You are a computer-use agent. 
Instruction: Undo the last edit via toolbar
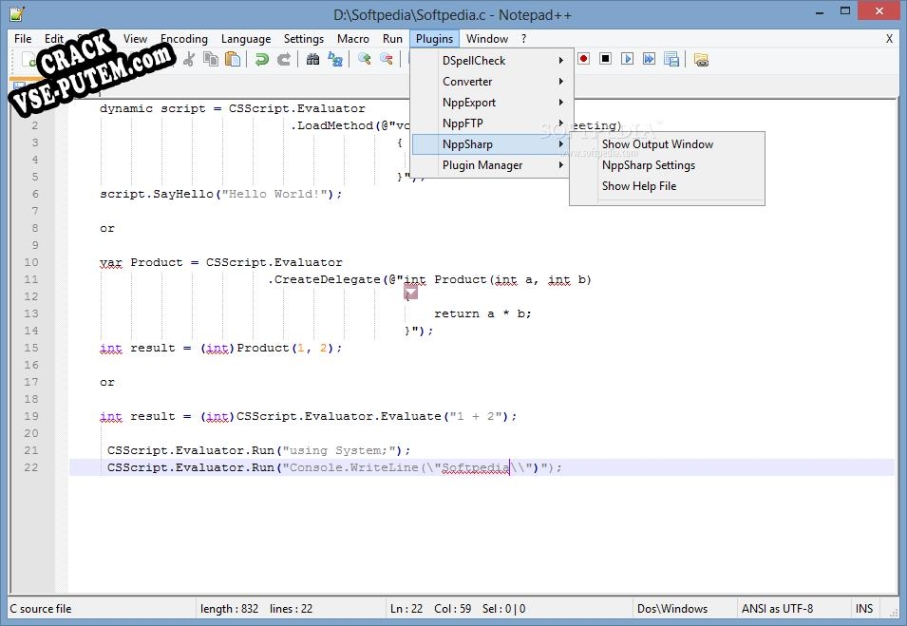point(261,60)
